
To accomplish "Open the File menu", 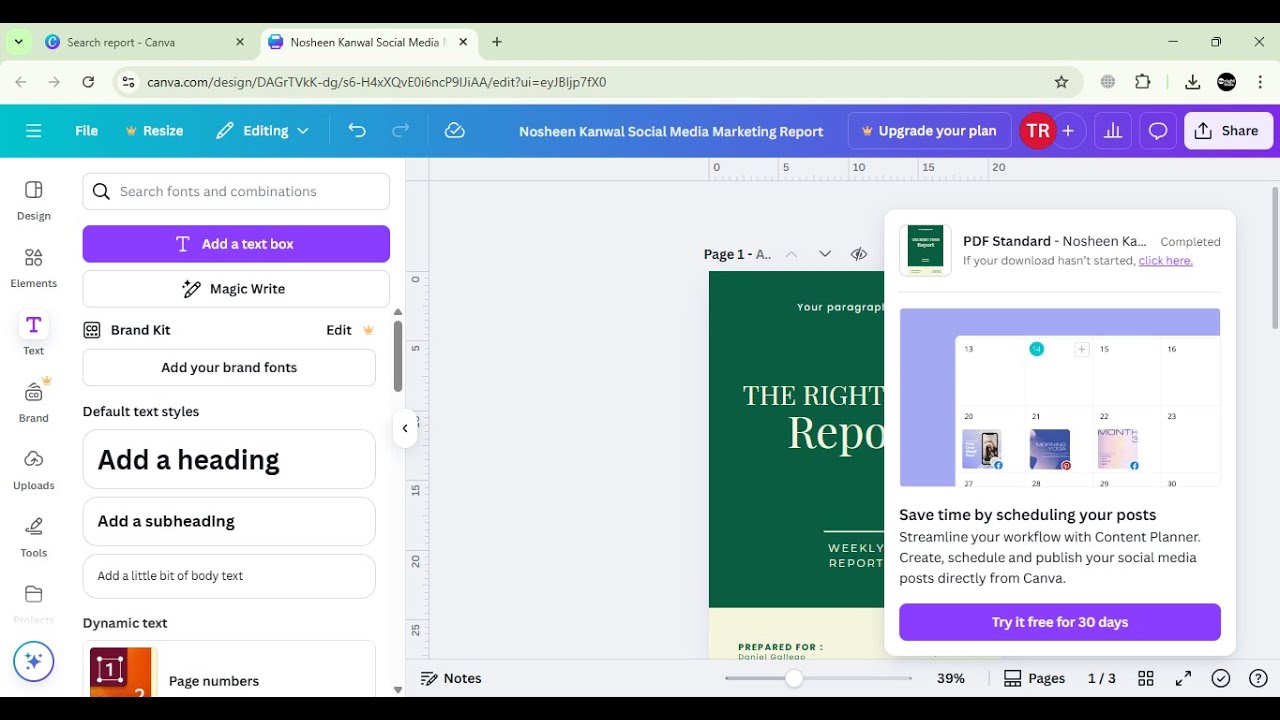I will coord(86,131).
